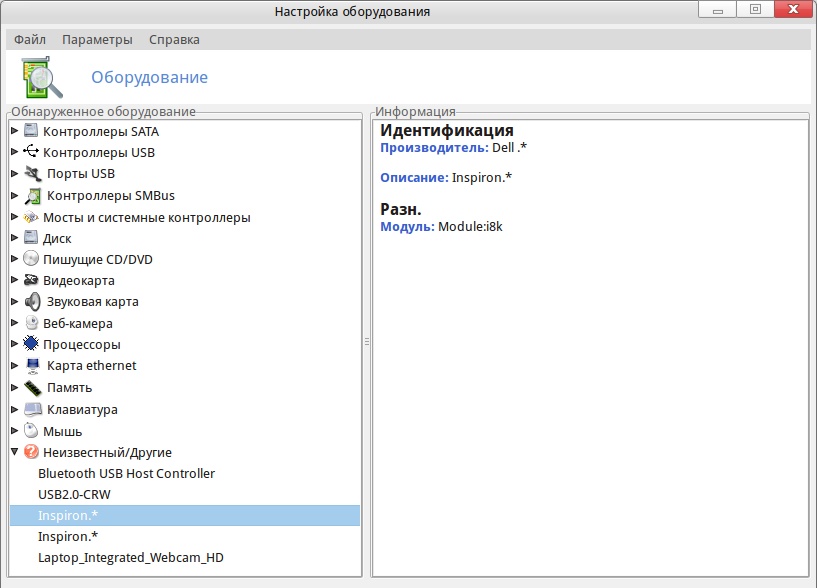Click the hardware magnifier logo icon

point(42,77)
